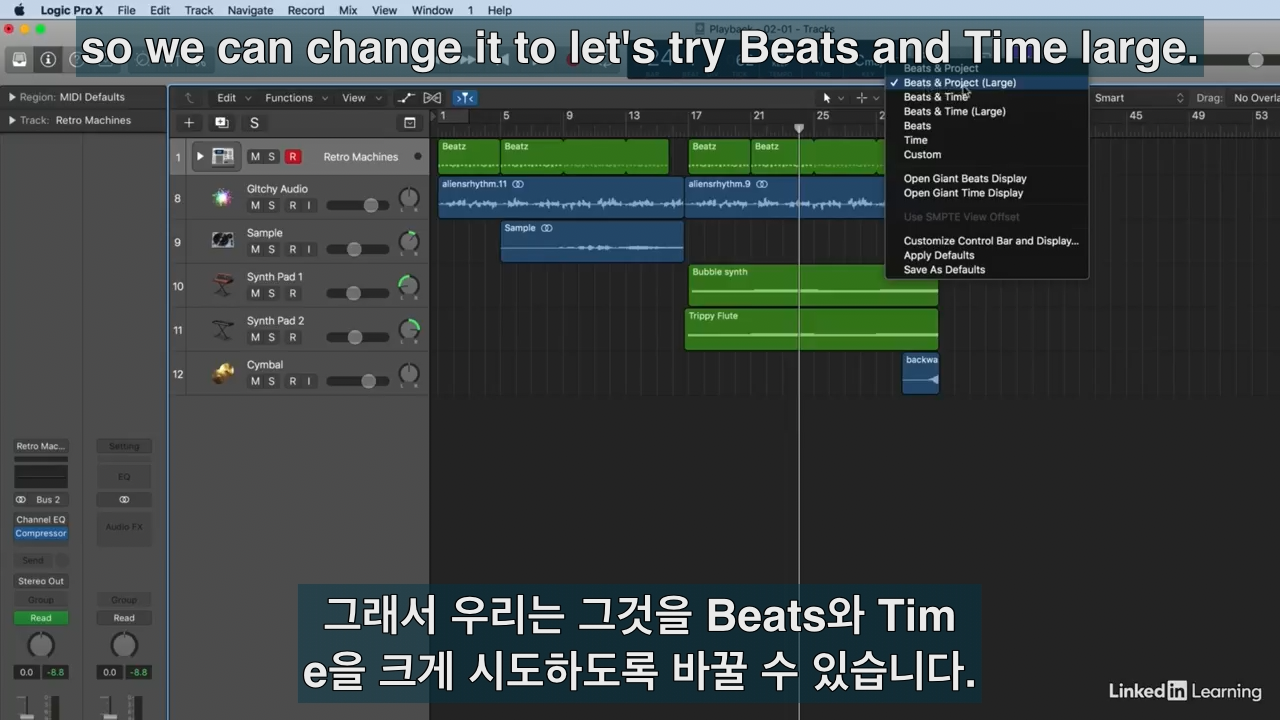Open the tracks area View dropdown

click(362, 98)
